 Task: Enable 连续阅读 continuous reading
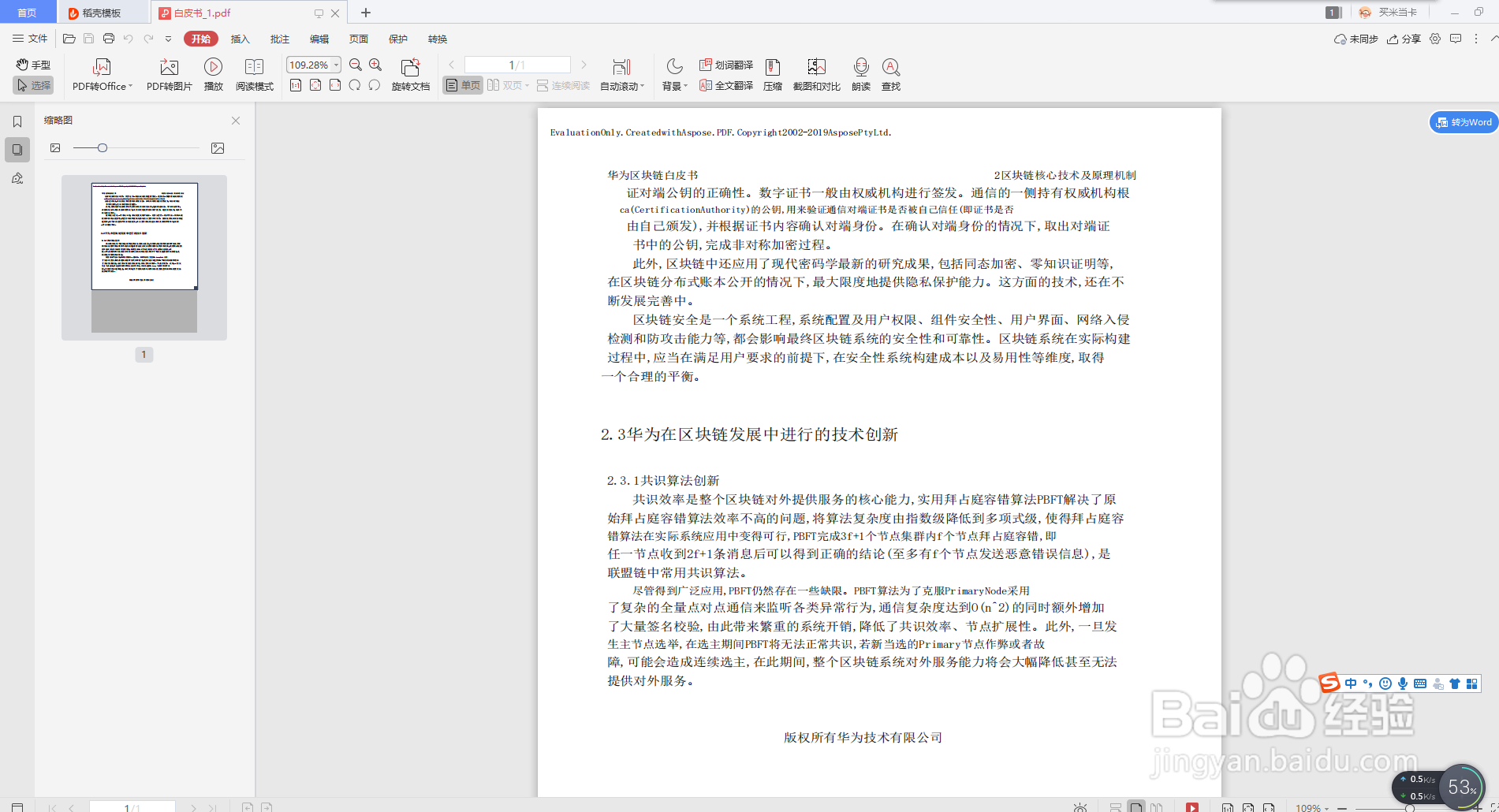563,85
